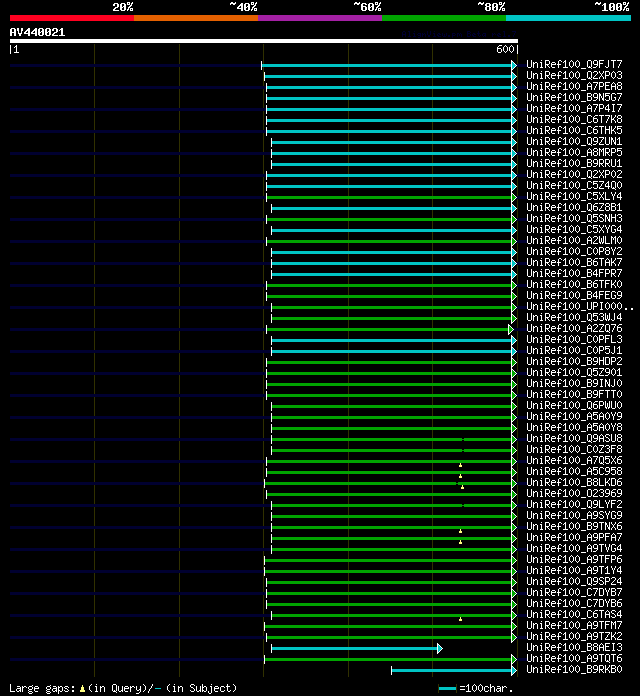Viewport: 640px width, 696px height.
Task: Select the UniRef100_Q9SP24 label
Action: (574, 581)
